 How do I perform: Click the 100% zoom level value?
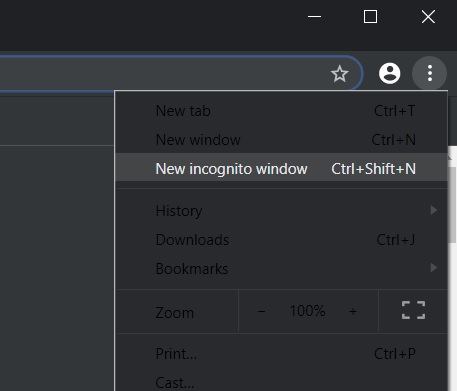307,311
